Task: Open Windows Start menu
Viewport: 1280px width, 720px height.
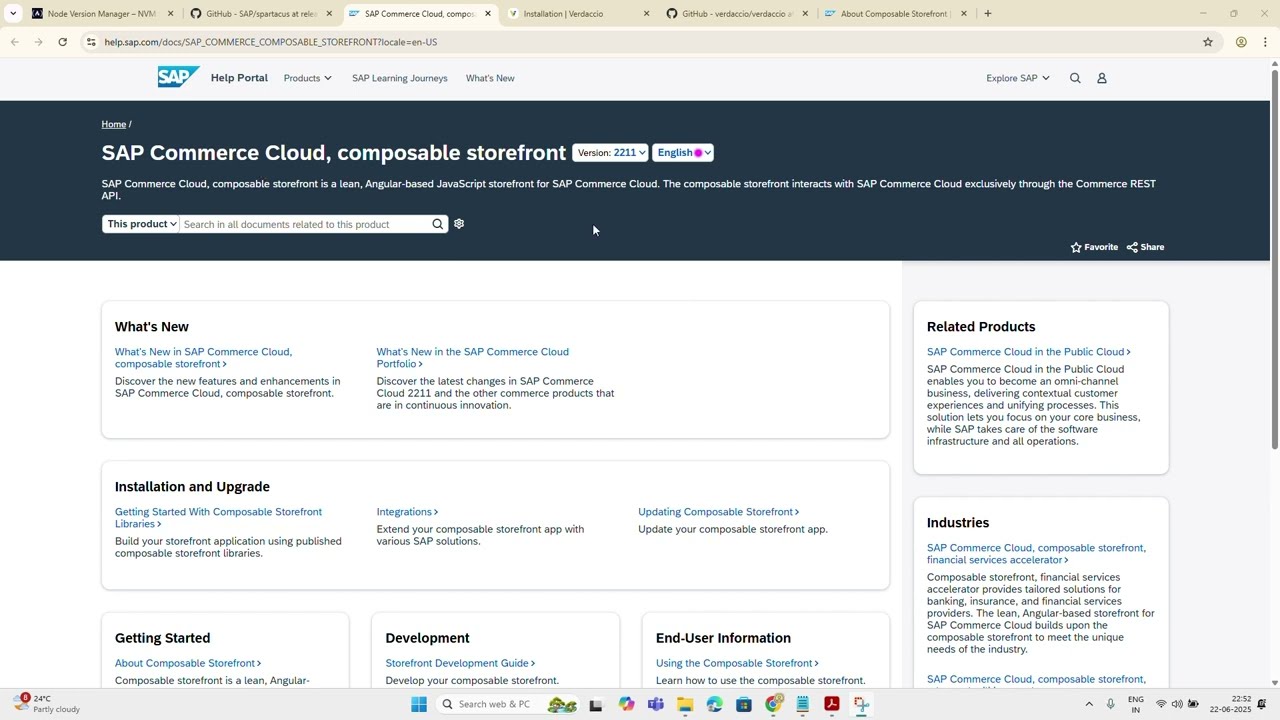Action: coord(419,705)
